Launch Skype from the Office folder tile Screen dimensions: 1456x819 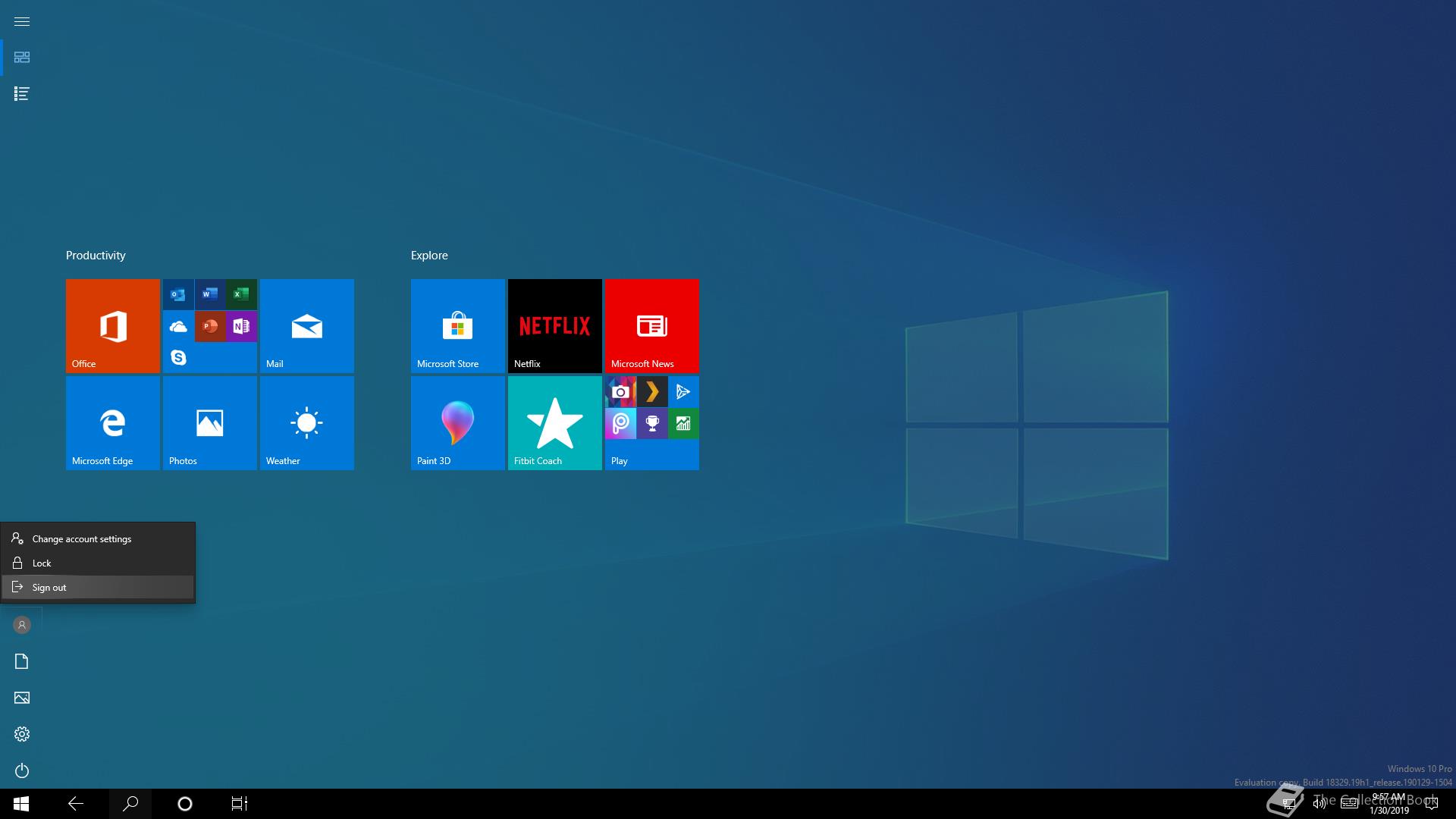pyautogui.click(x=178, y=357)
